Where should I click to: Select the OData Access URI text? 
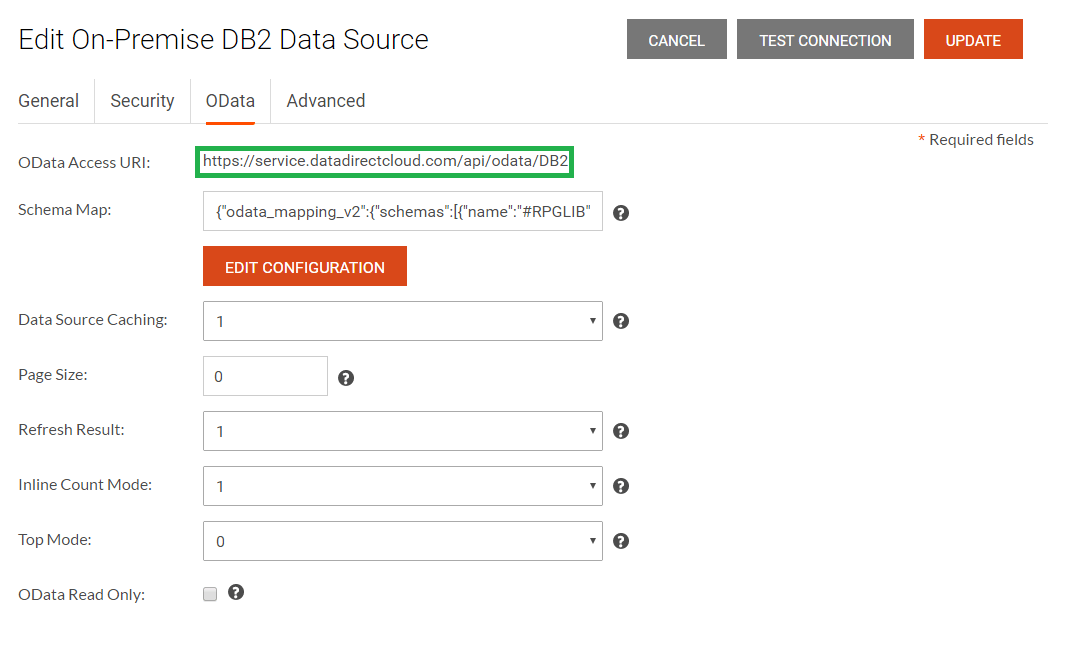[x=385, y=162]
